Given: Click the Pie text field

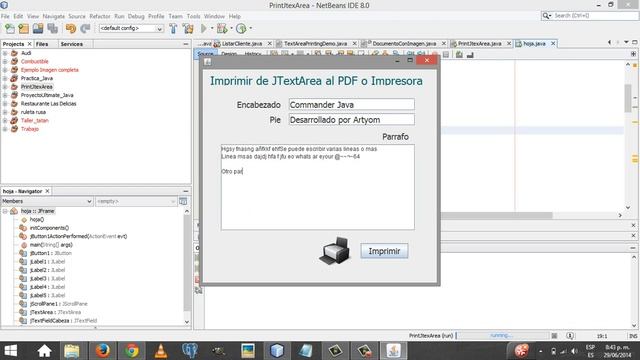Looking at the screenshot, I should point(351,120).
